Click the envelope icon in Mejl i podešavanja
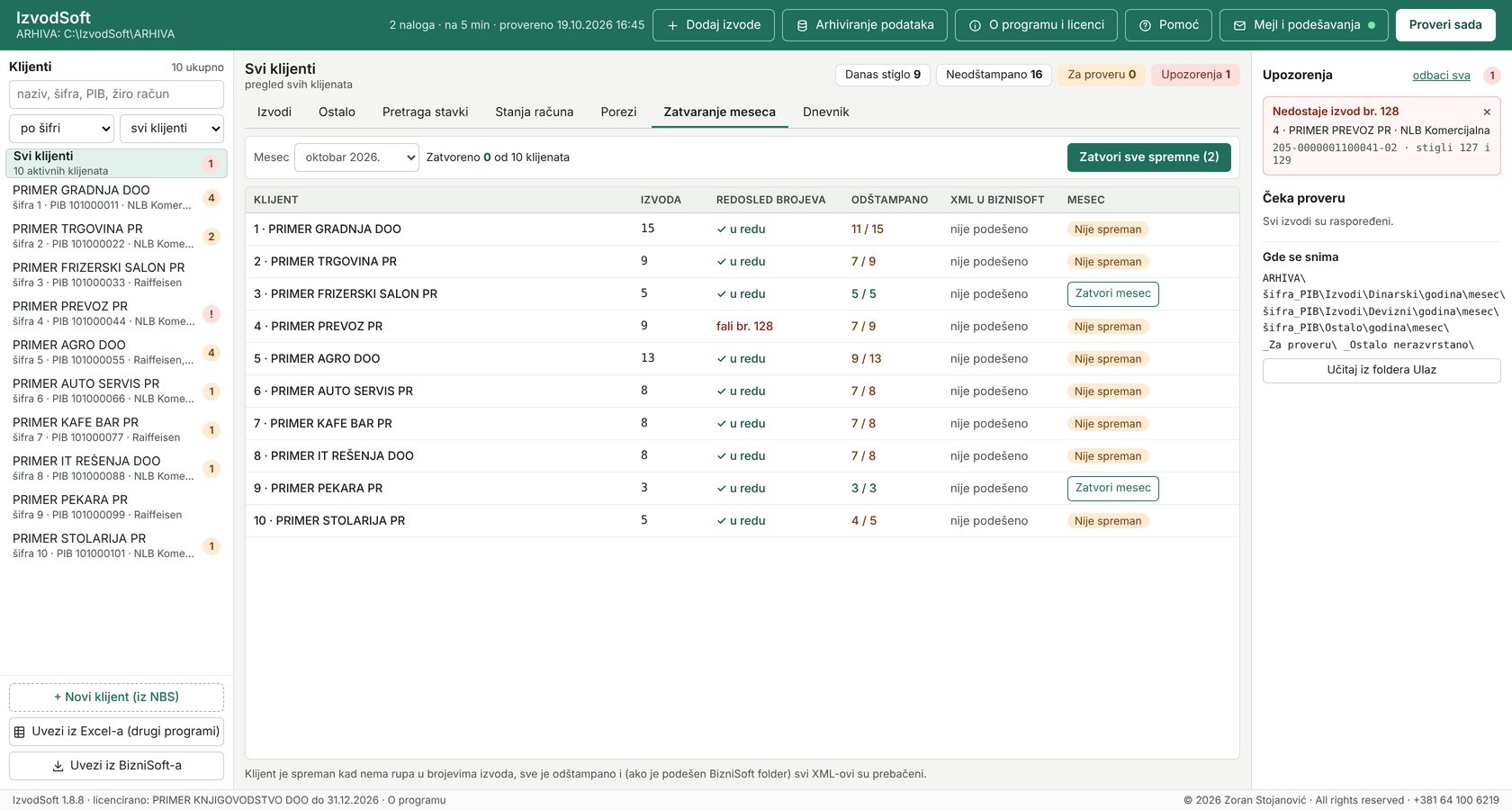This screenshot has height=810, width=1512. click(1239, 25)
